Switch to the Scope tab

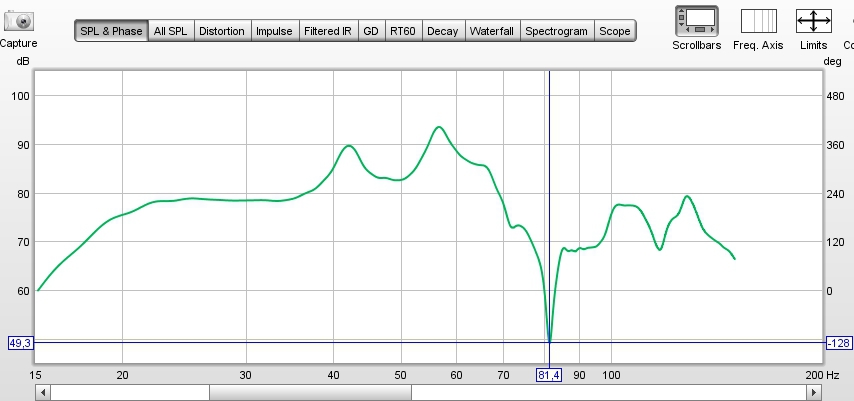point(615,31)
